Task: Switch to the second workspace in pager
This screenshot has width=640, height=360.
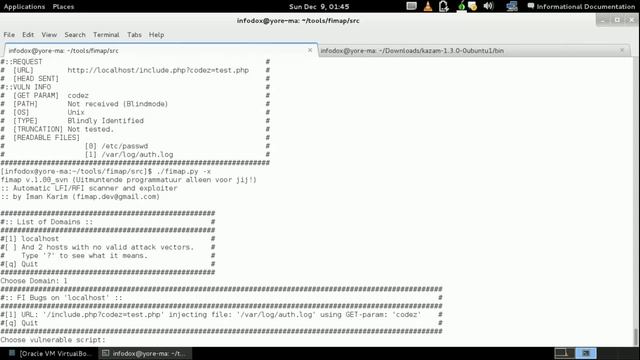Action: (586, 353)
